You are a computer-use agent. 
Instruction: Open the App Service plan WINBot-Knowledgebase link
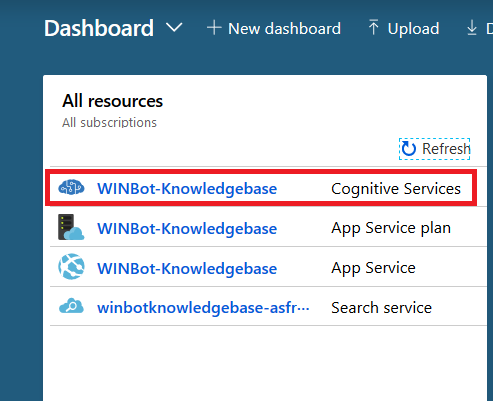click(187, 229)
